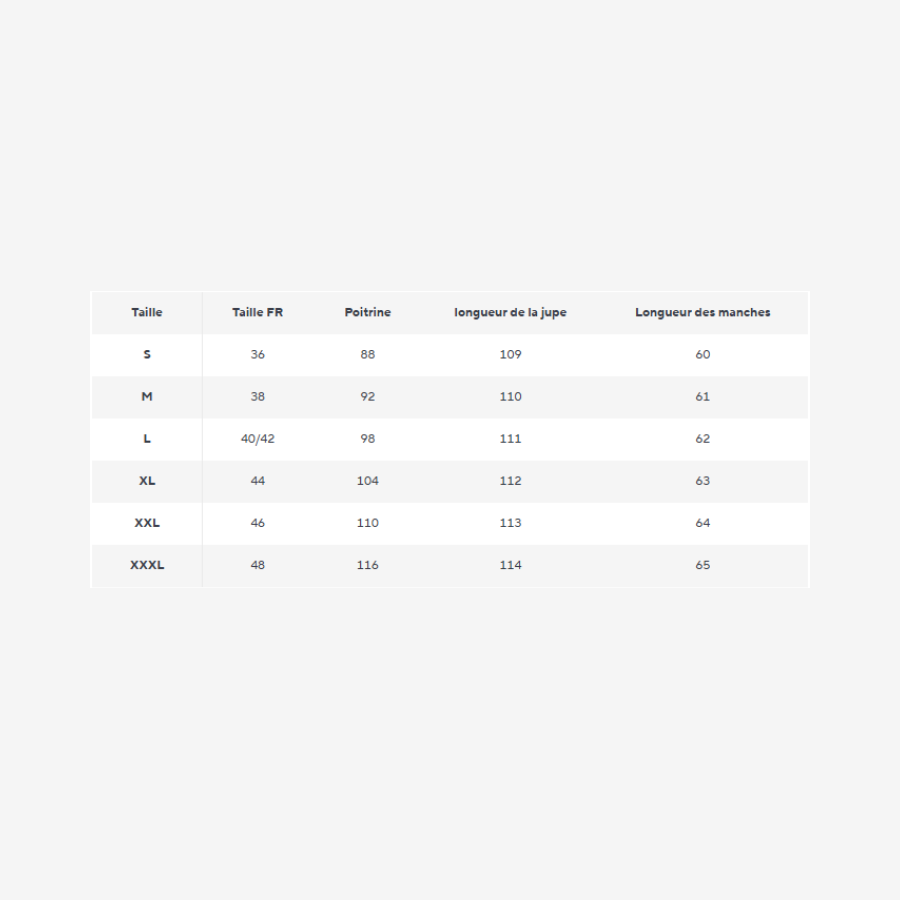Select the S size row label
The width and height of the screenshot is (900, 900).
click(x=147, y=354)
